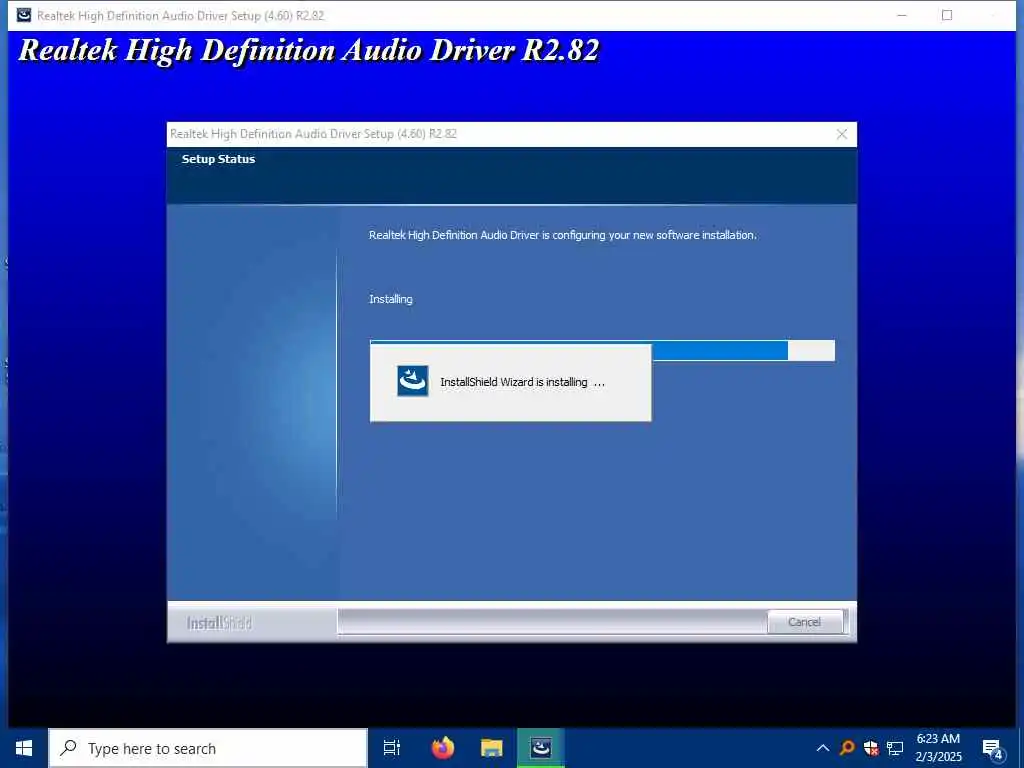Image resolution: width=1024 pixels, height=768 pixels.
Task: Open the notification center with 4 notifications
Action: [x=993, y=749]
